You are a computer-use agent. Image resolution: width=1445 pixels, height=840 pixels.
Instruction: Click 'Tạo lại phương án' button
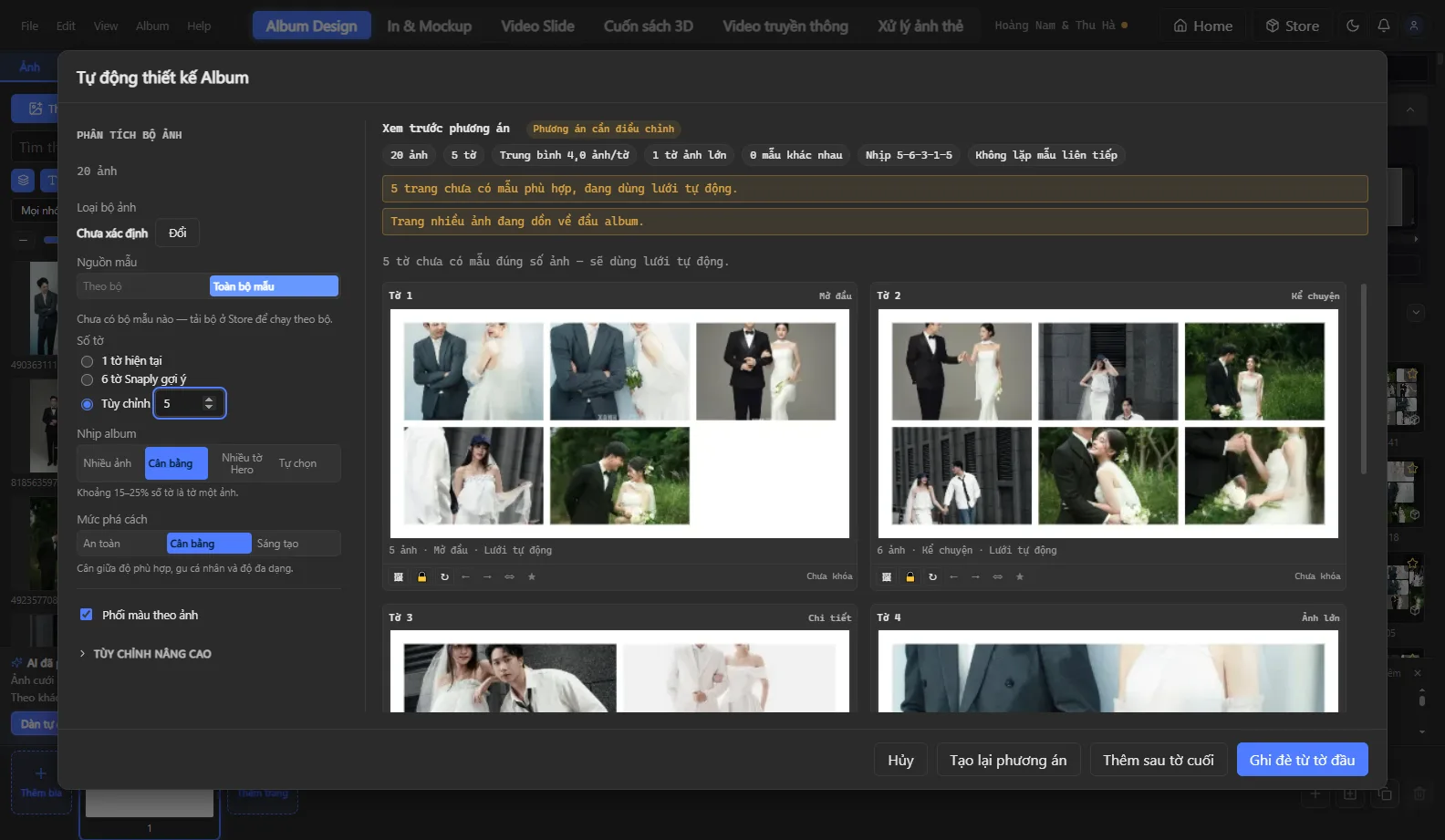point(1008,760)
